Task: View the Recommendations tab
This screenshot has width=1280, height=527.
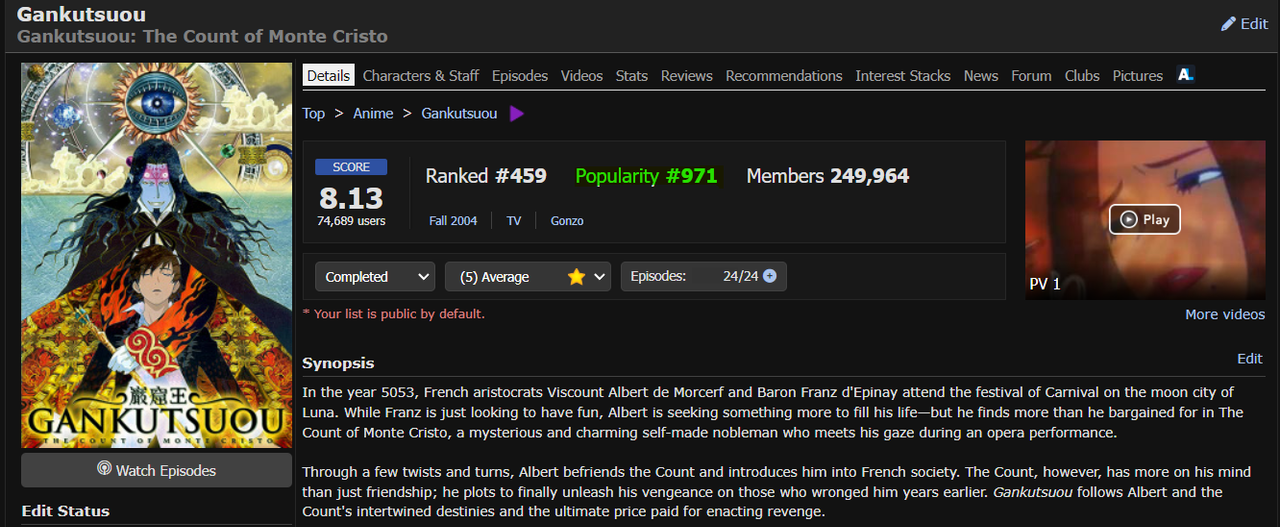Action: 784,76
